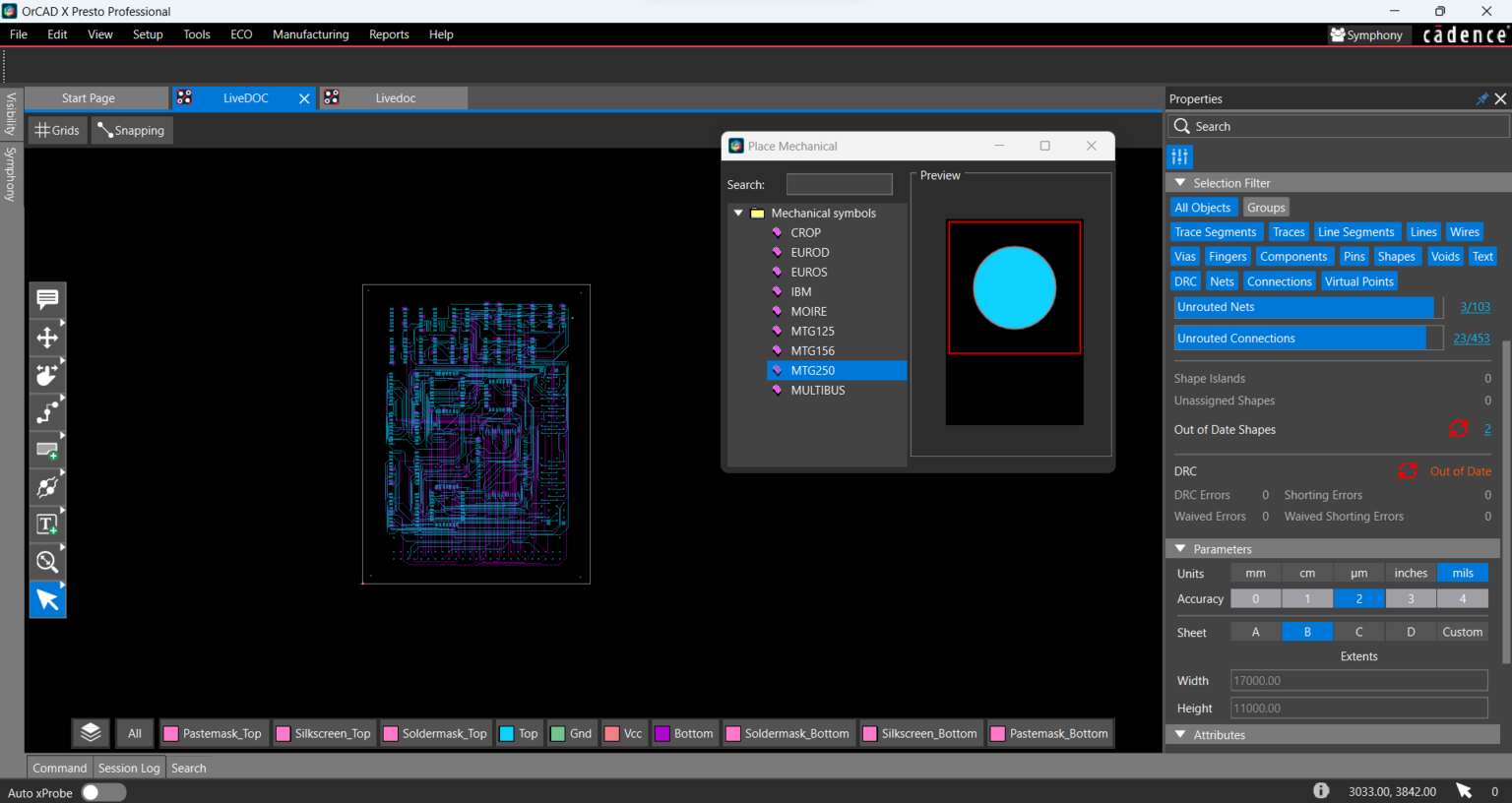This screenshot has width=1512, height=803.
Task: Set units to mm
Action: (x=1256, y=573)
